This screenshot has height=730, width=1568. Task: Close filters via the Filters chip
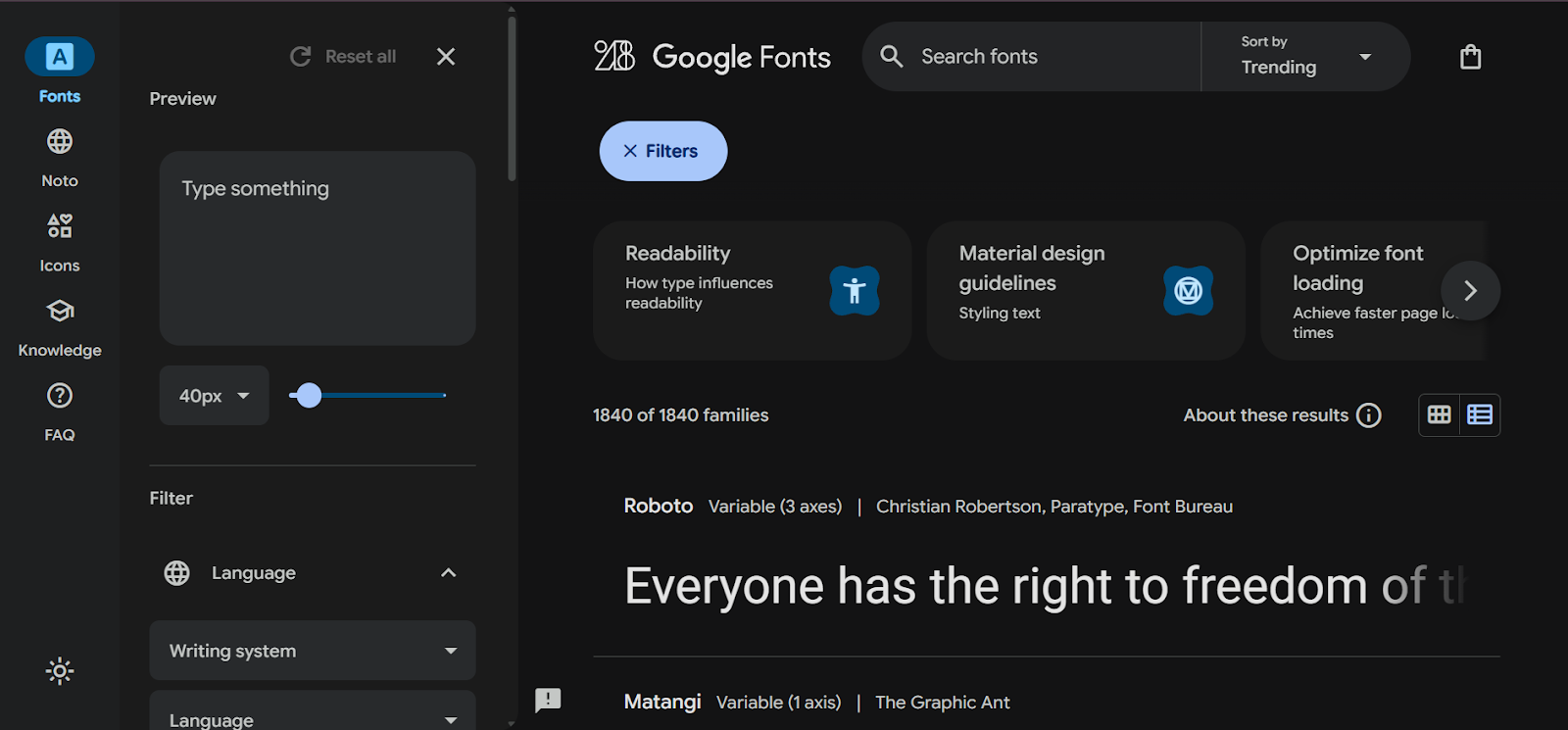tap(663, 151)
